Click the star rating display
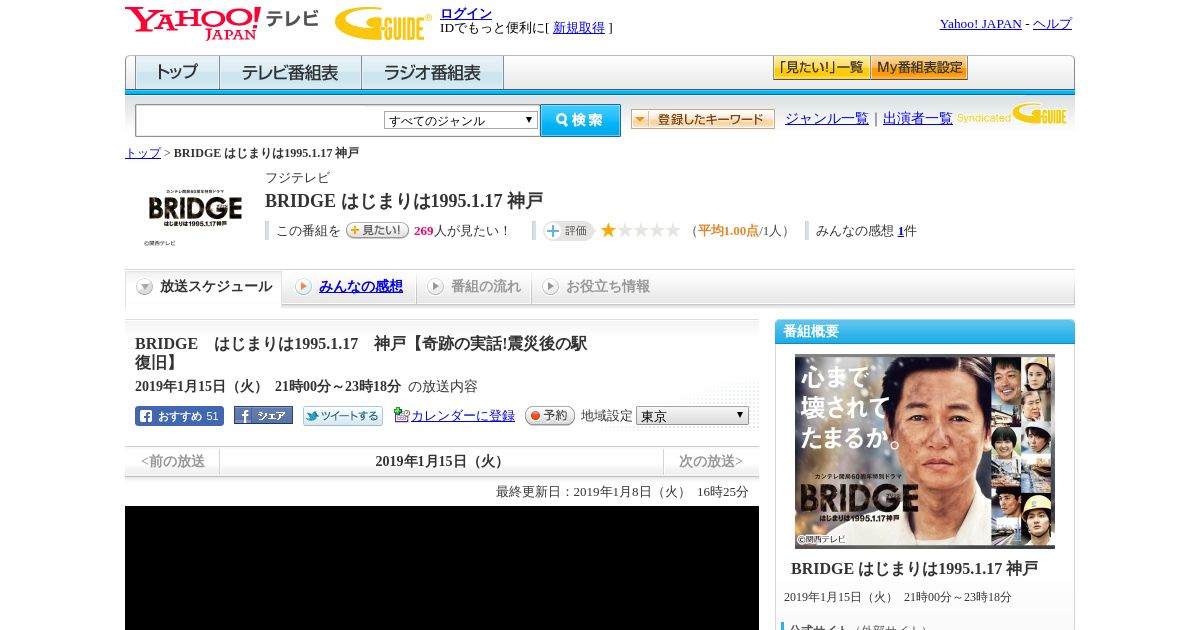This screenshot has height=630, width=1200. pos(640,231)
